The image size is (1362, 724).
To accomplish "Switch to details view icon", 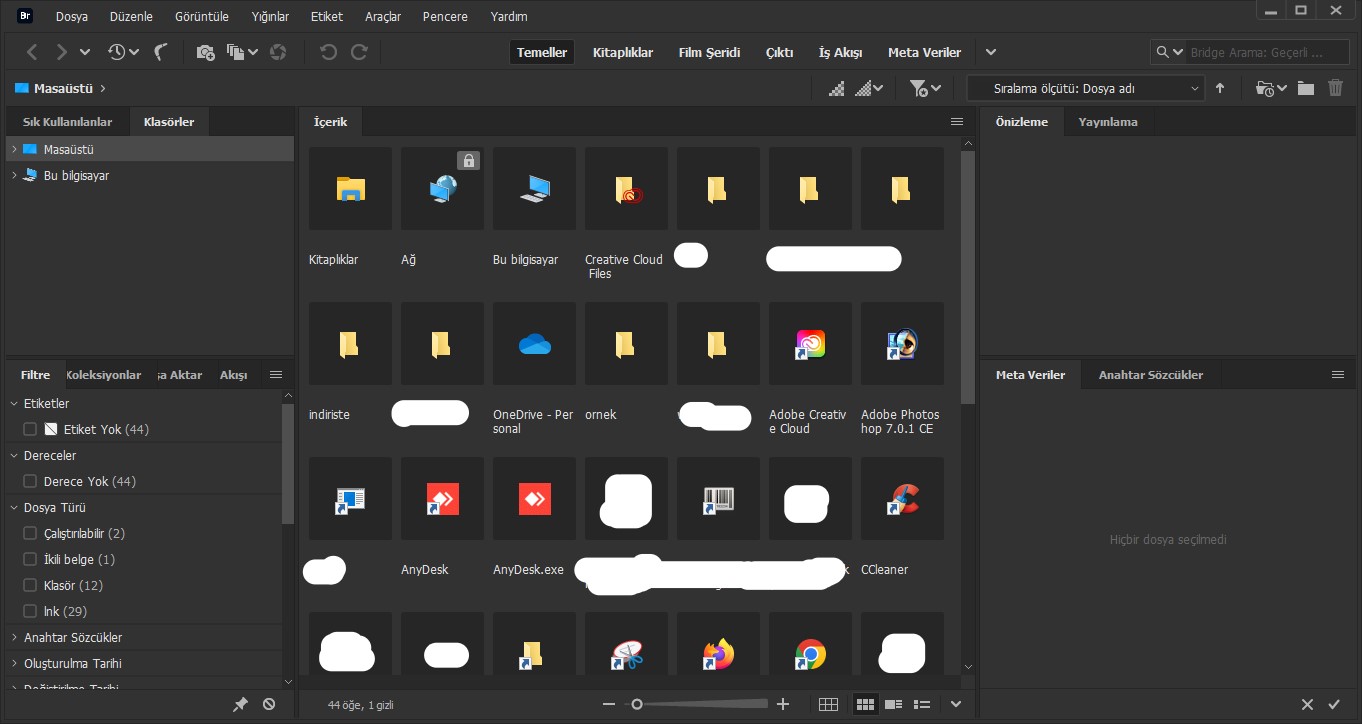I will [894, 704].
